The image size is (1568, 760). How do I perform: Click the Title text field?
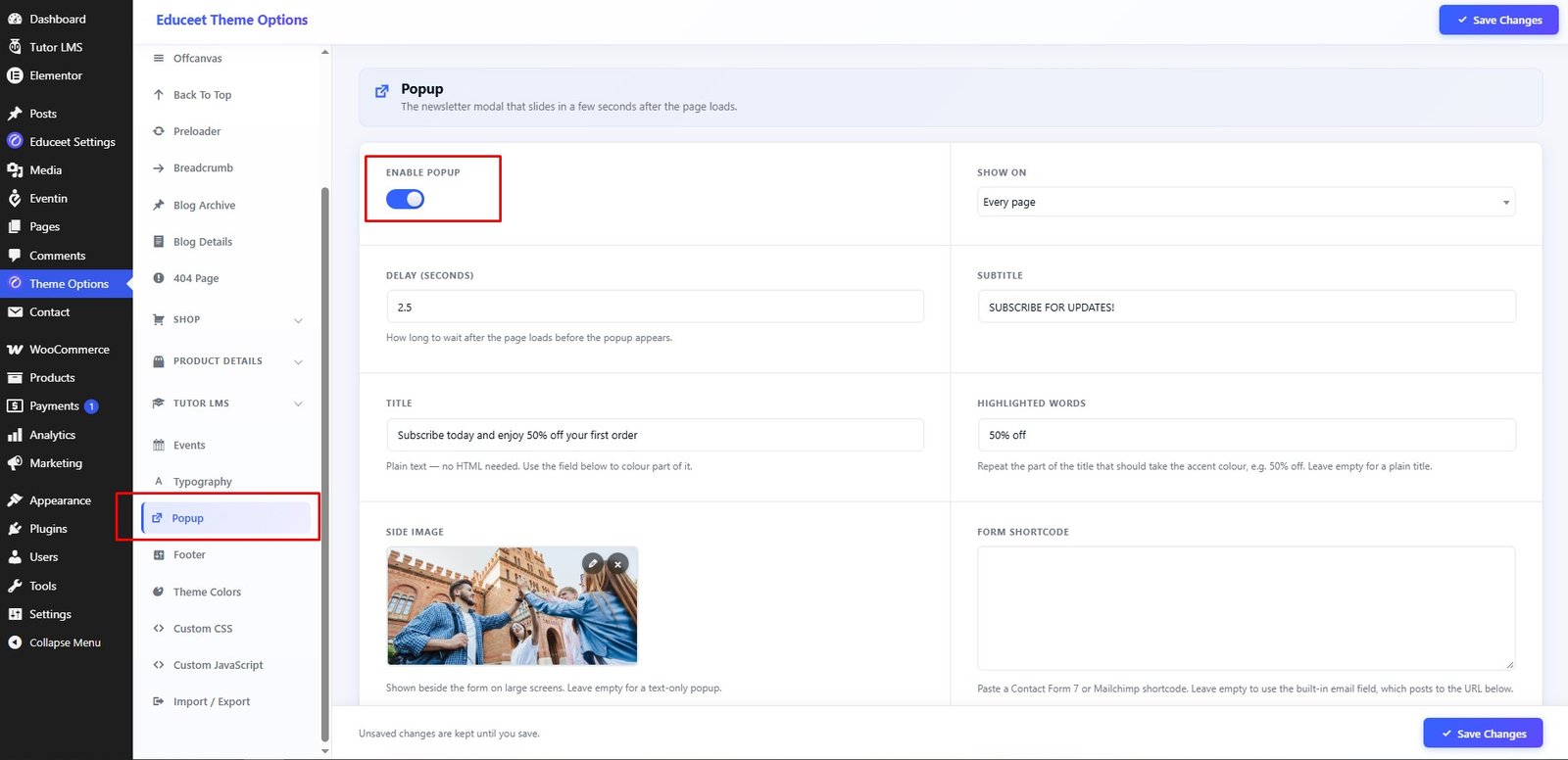click(x=655, y=435)
